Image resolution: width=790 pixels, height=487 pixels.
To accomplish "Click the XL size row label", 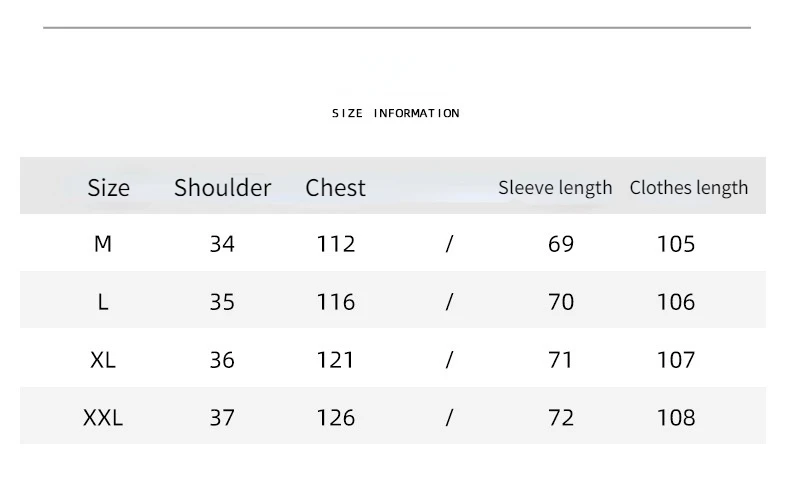I will (x=103, y=360).
